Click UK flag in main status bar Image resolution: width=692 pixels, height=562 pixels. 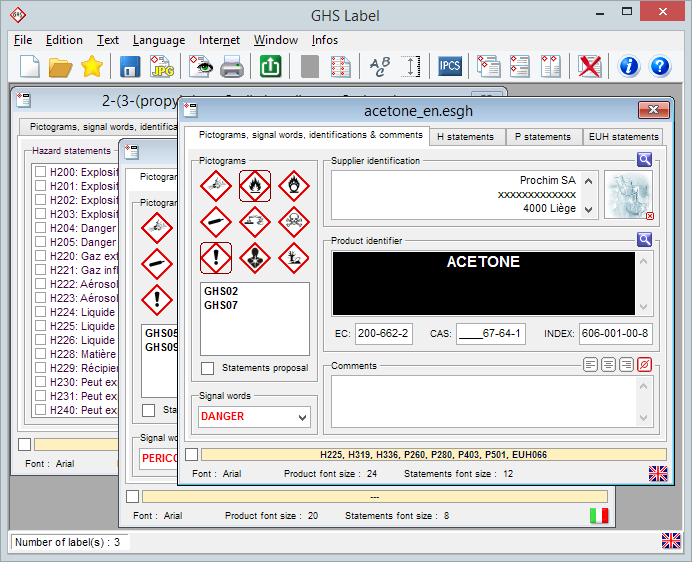[671, 541]
